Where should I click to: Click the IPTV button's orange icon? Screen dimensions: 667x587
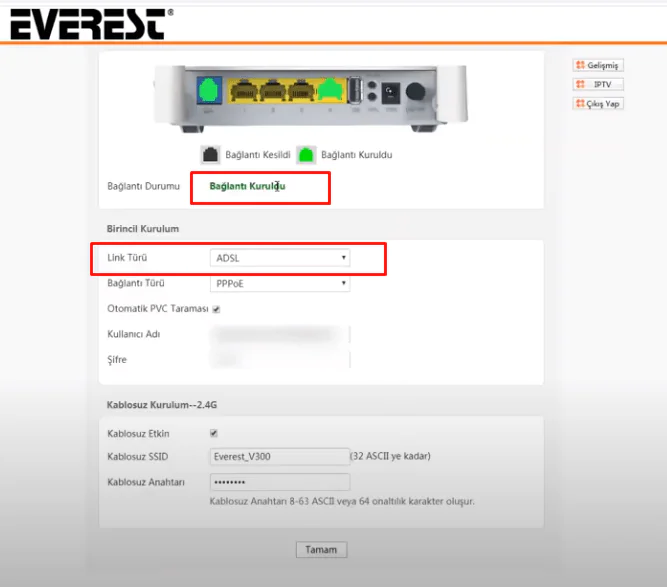[x=580, y=84]
